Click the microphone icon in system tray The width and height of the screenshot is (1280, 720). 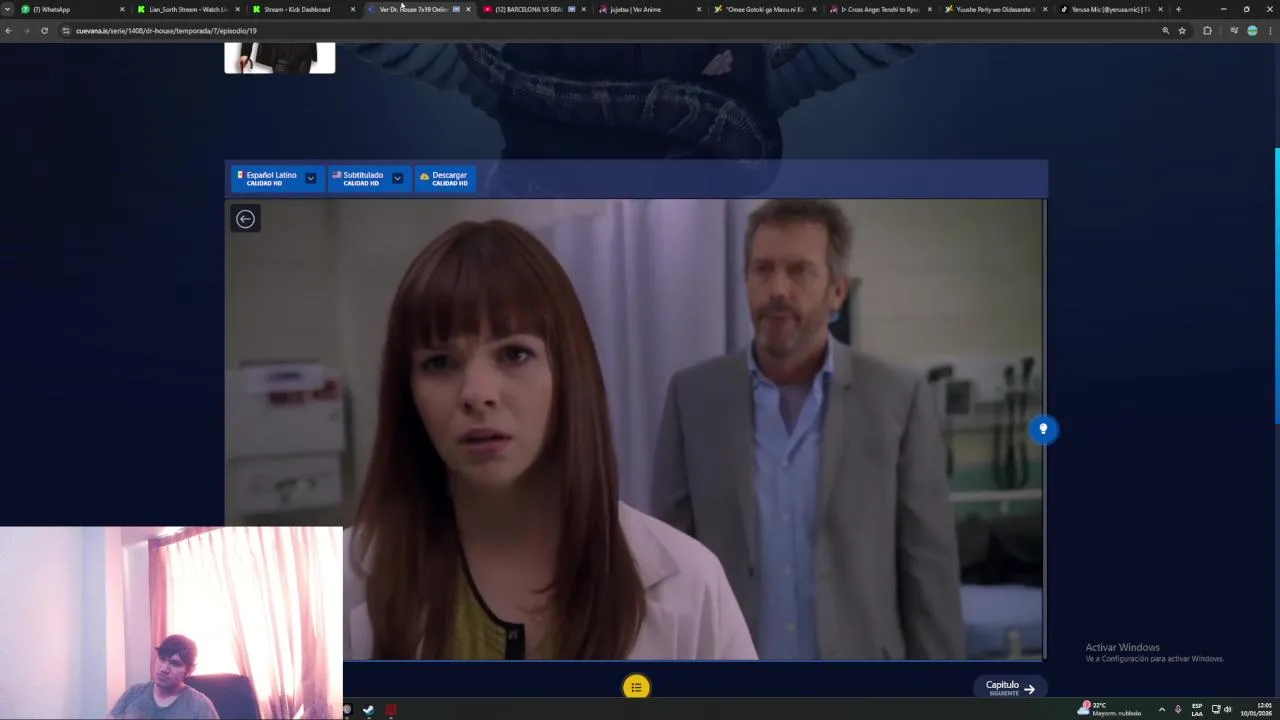click(1178, 710)
